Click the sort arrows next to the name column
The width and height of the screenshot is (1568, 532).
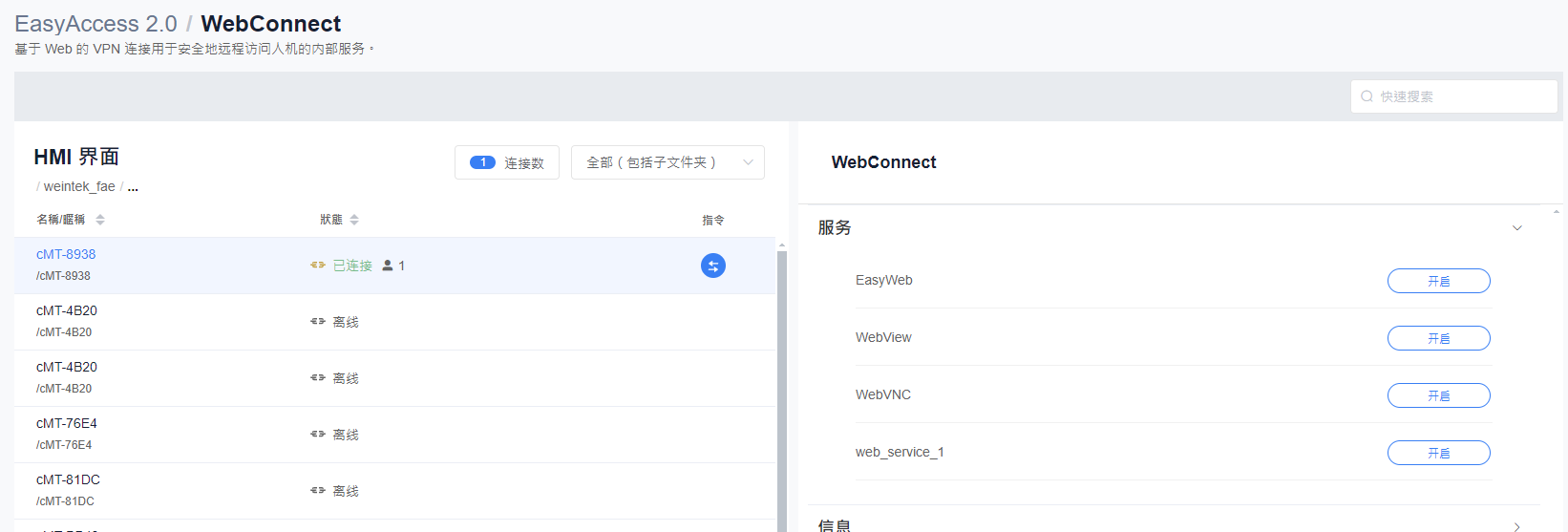[x=100, y=220]
